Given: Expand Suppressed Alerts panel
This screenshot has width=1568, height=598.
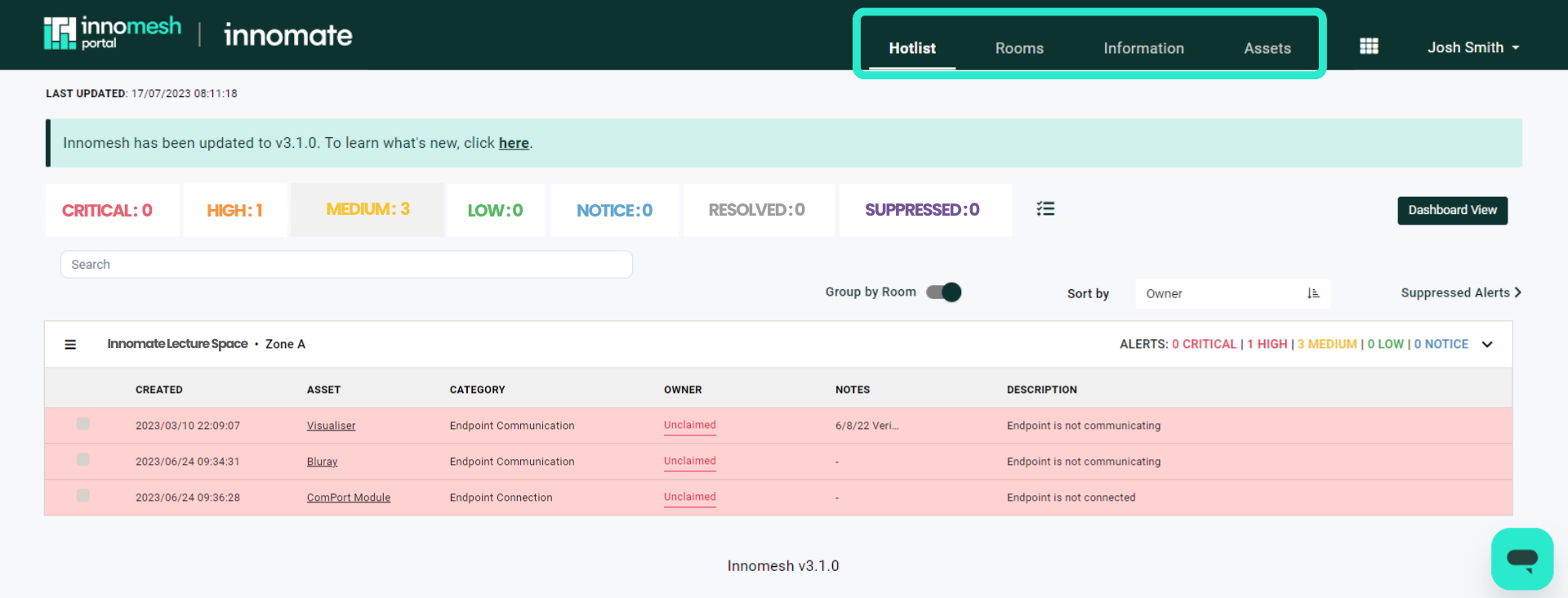Looking at the screenshot, I should click(1461, 292).
